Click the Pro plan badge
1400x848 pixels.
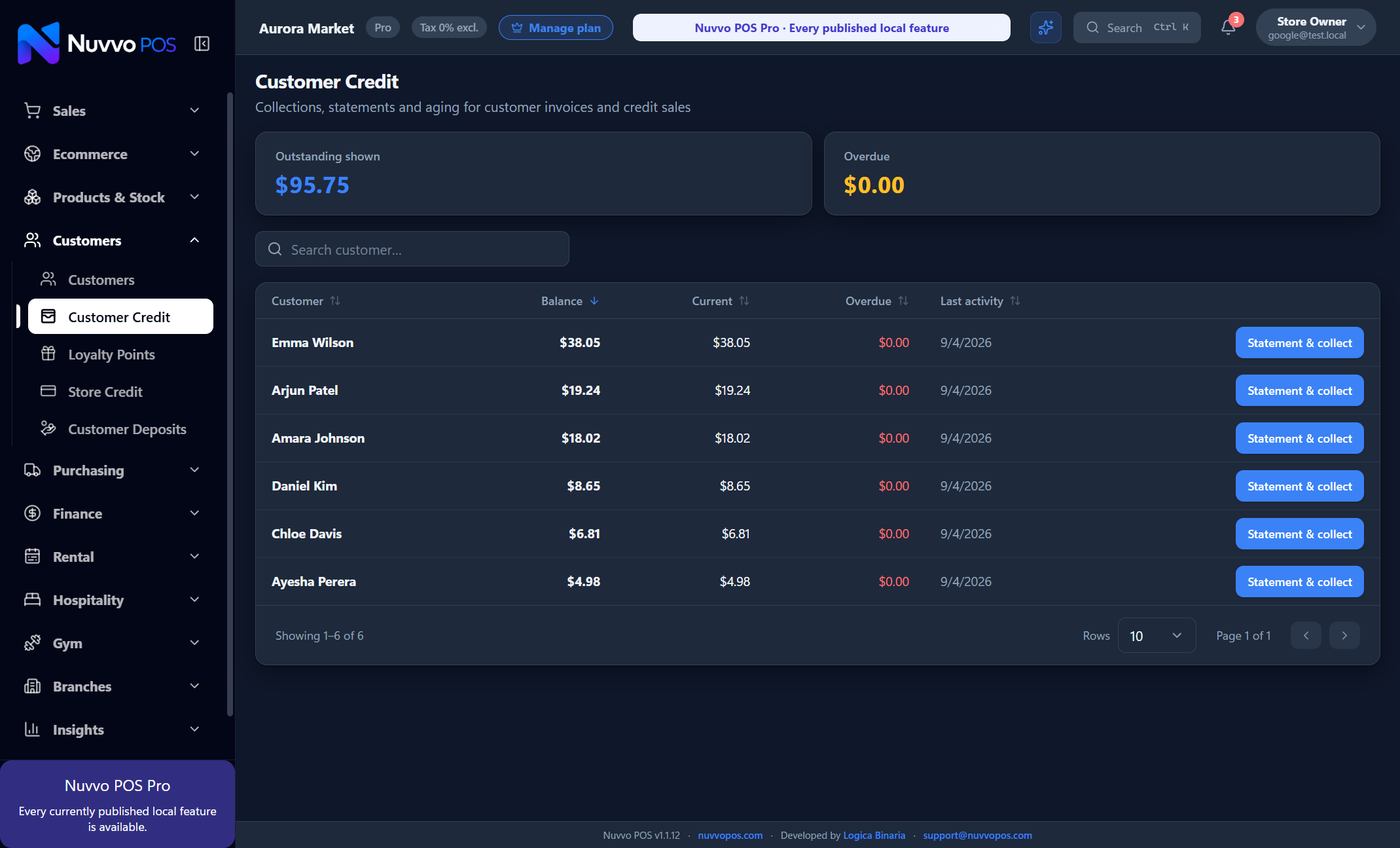click(x=383, y=28)
